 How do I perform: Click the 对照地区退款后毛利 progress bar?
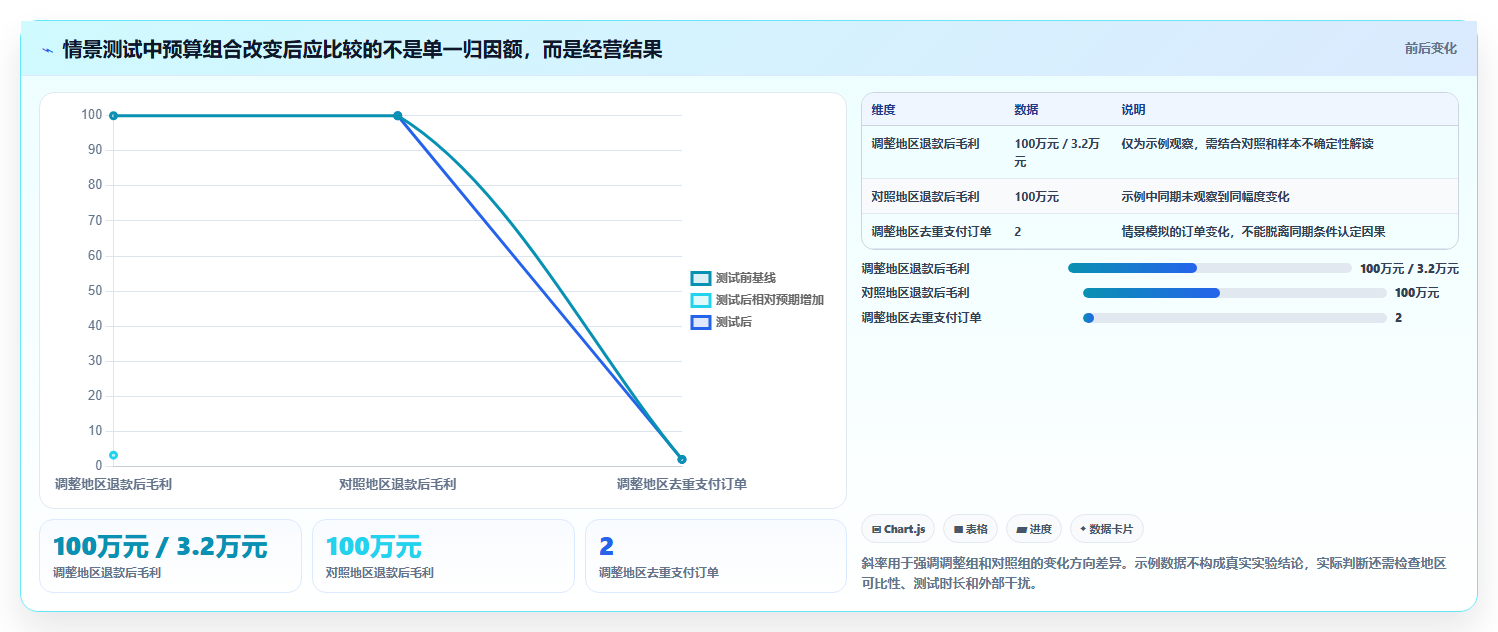coord(1234,293)
